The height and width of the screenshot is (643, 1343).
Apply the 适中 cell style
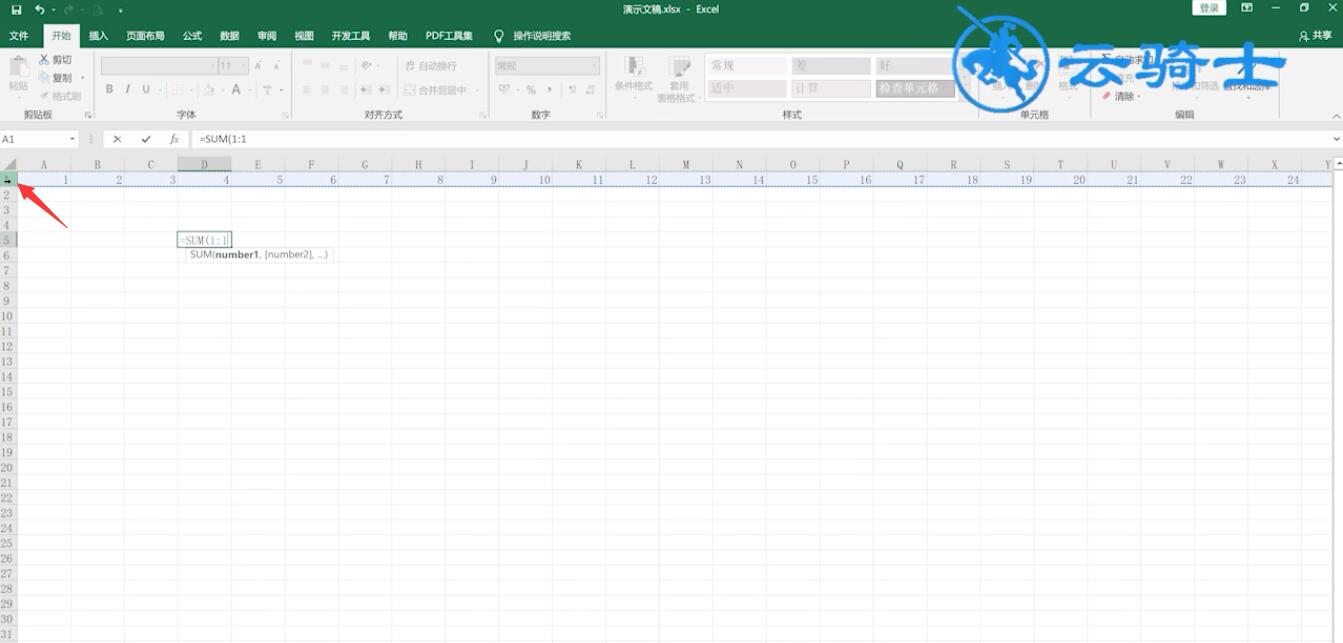(746, 88)
